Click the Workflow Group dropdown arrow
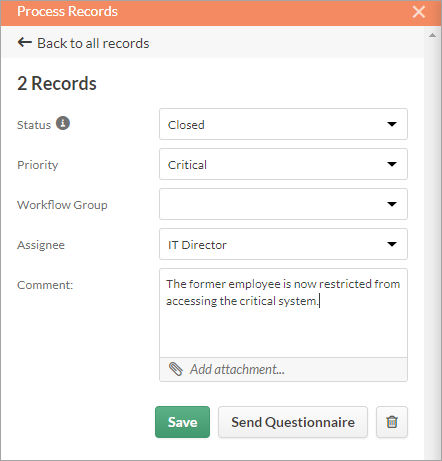 (x=392, y=204)
